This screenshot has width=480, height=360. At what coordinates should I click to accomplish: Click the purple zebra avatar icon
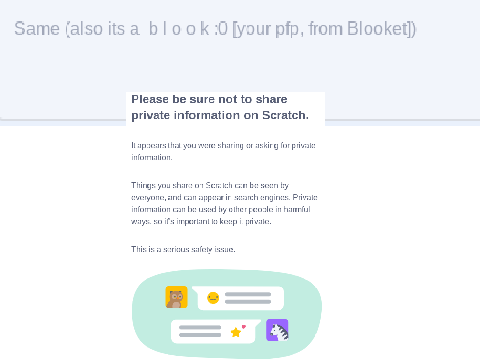click(x=277, y=330)
